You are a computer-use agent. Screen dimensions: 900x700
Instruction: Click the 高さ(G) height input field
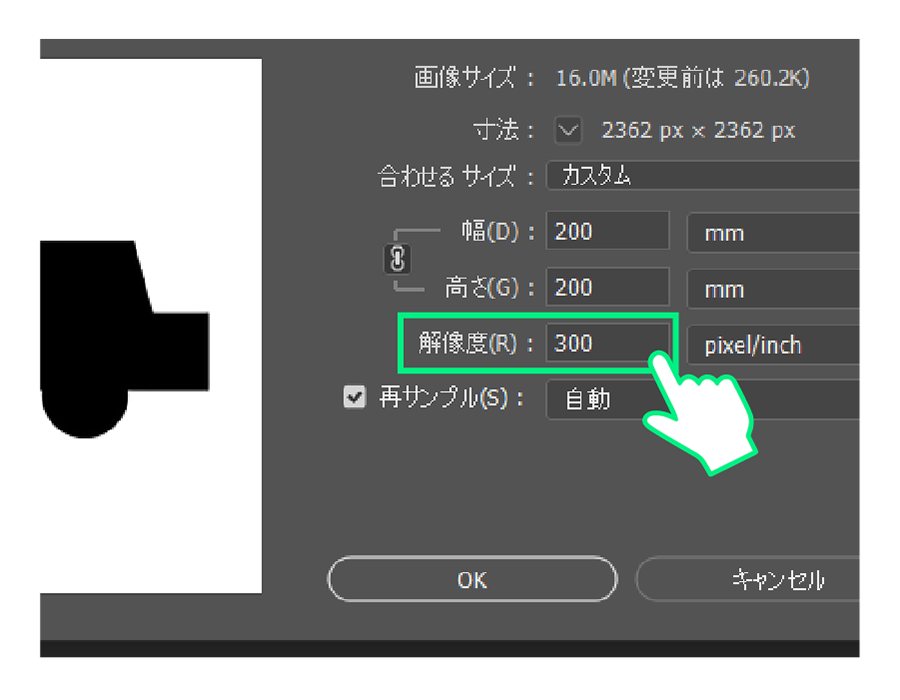pyautogui.click(x=607, y=287)
